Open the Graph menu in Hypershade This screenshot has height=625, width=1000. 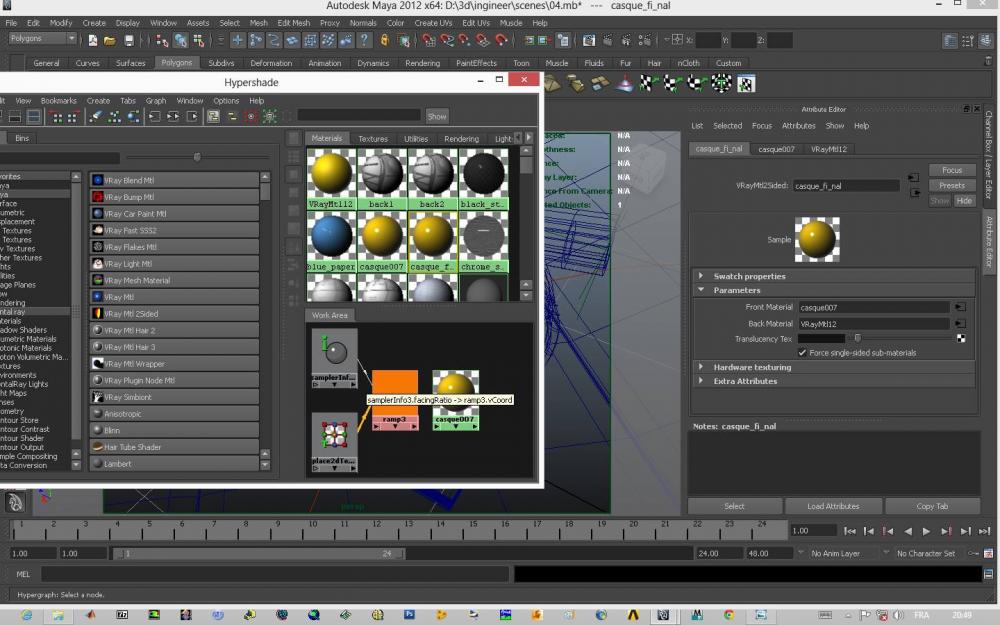click(x=156, y=101)
